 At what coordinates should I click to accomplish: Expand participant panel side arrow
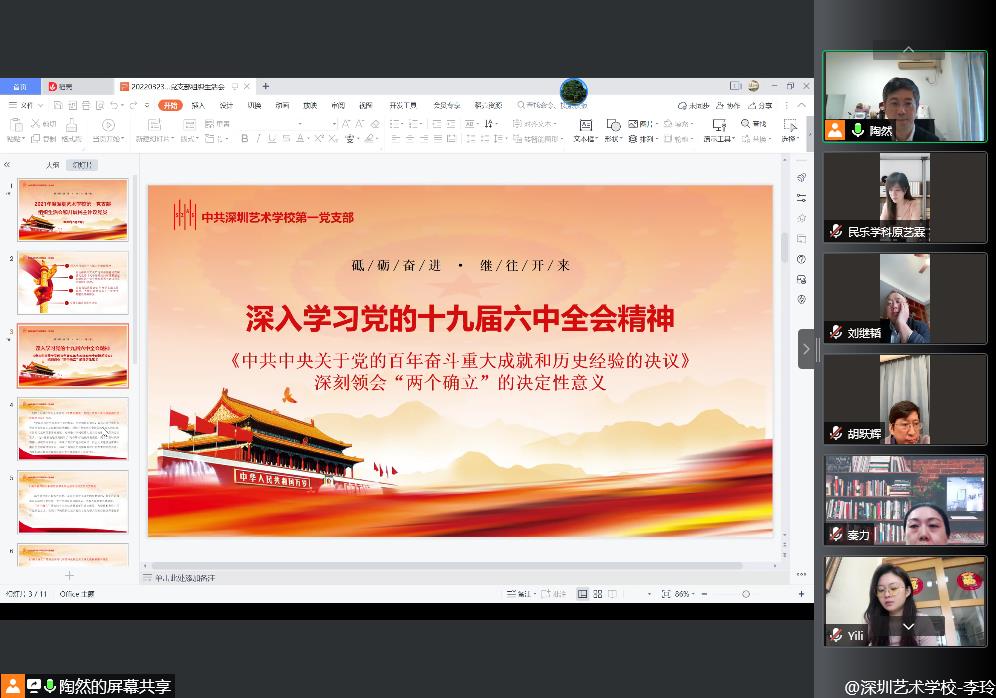[806, 349]
